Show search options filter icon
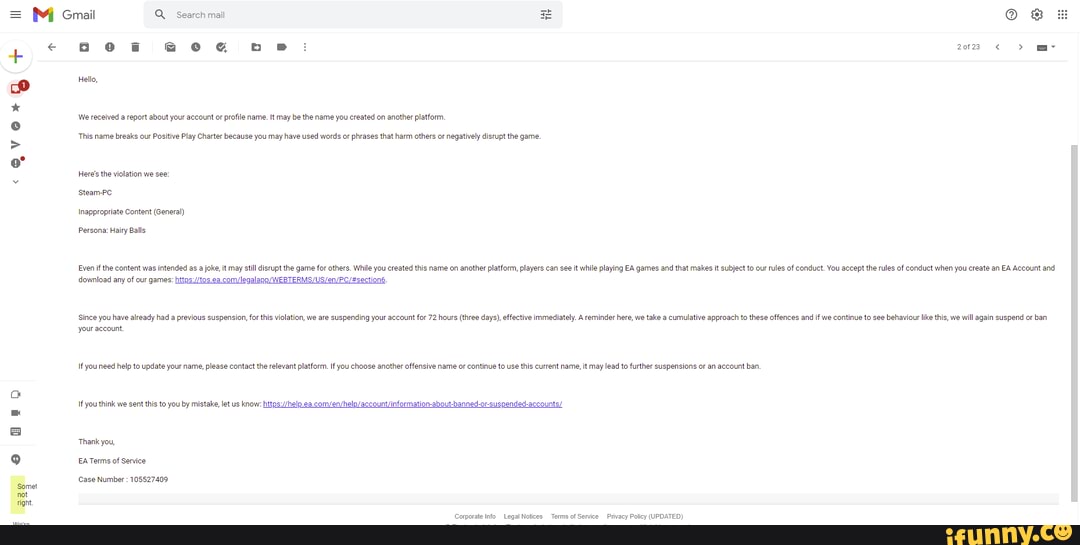The height and width of the screenshot is (545, 1080). (546, 14)
